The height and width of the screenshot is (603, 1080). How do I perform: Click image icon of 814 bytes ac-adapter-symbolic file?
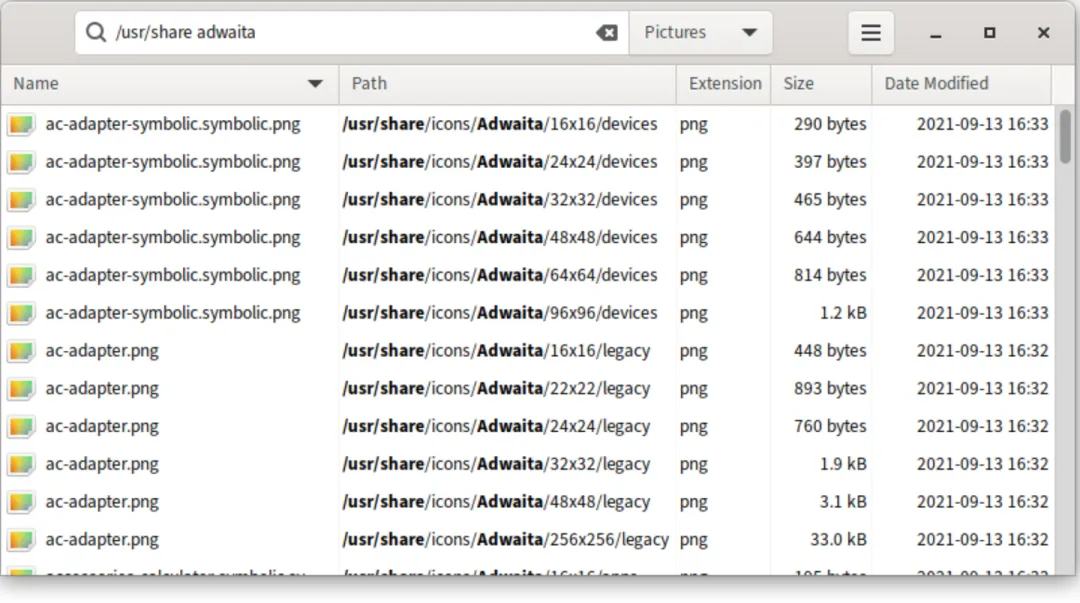coord(21,276)
